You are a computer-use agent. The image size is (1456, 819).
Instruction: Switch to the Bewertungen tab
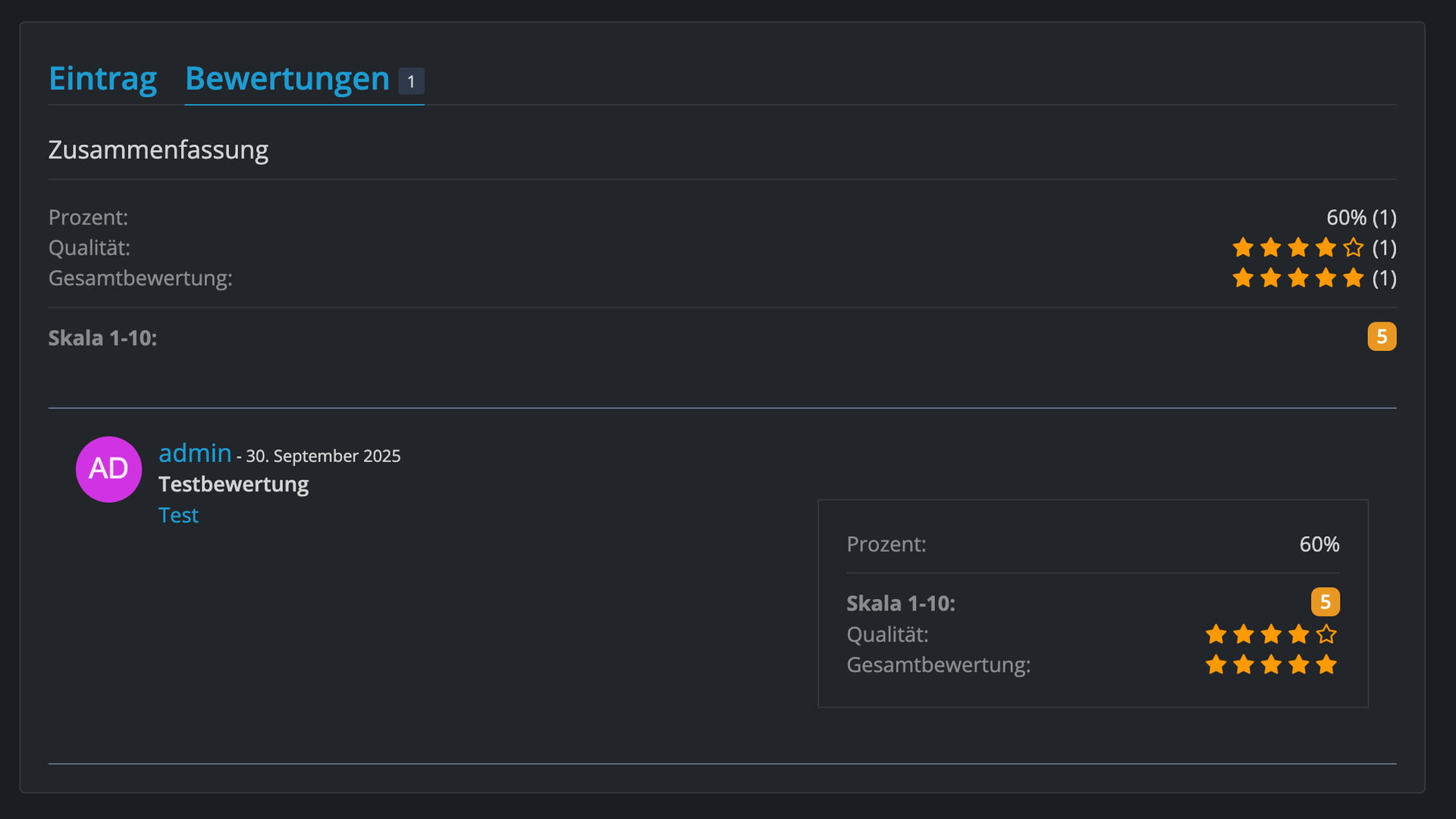[287, 79]
